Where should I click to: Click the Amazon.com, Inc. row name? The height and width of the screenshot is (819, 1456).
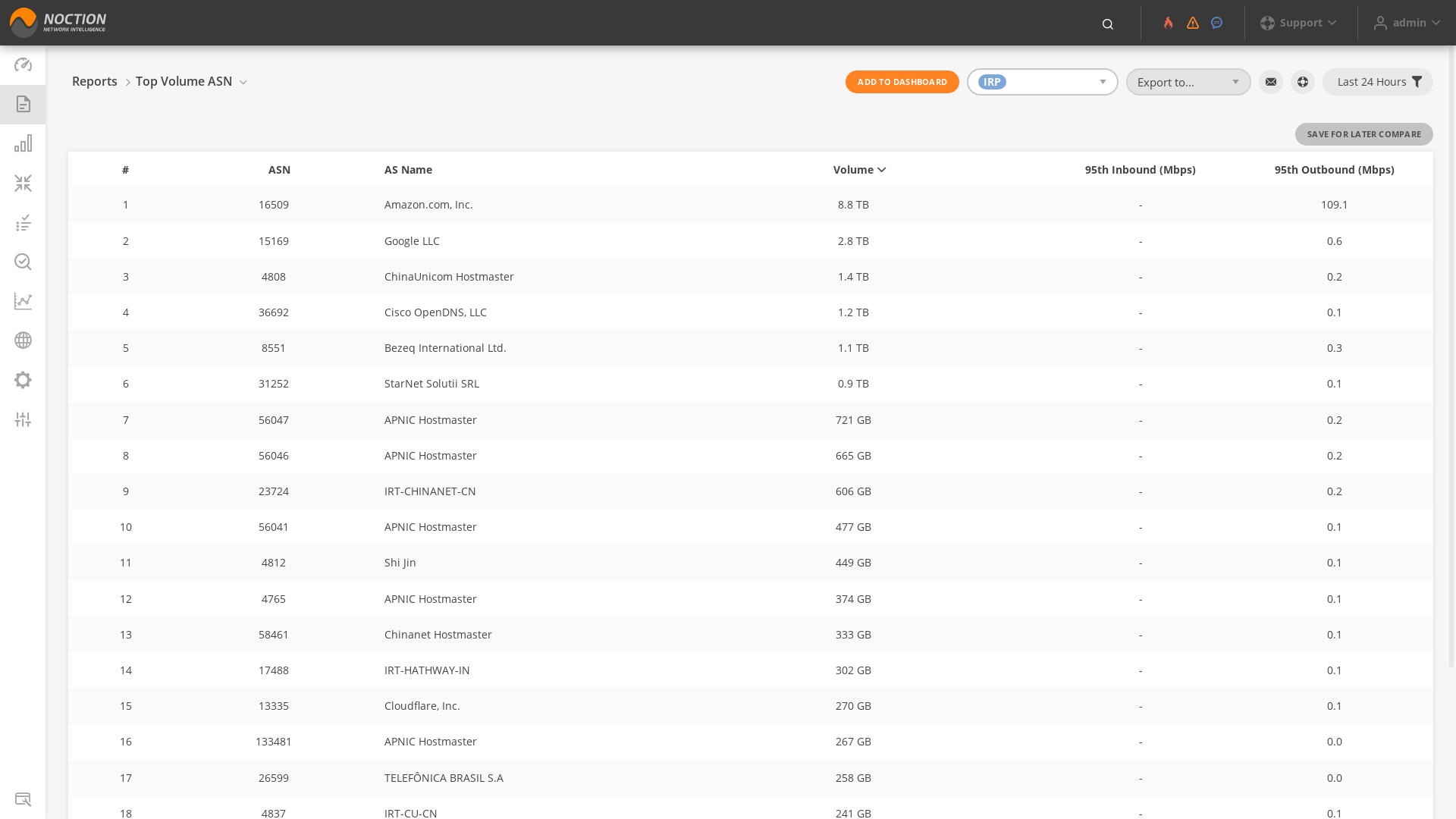(x=428, y=205)
